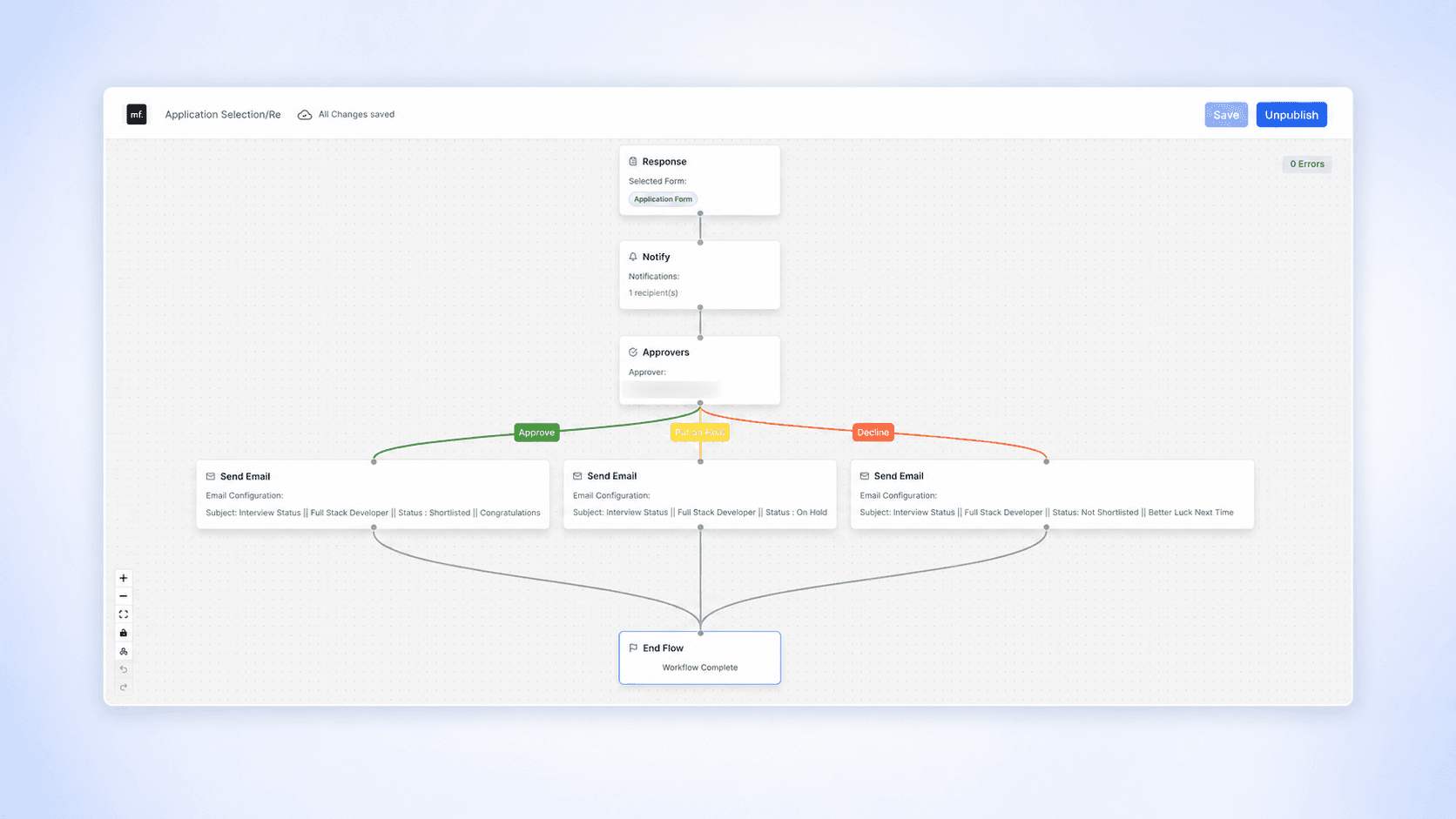
Task: Open the Notify node
Action: (699, 275)
